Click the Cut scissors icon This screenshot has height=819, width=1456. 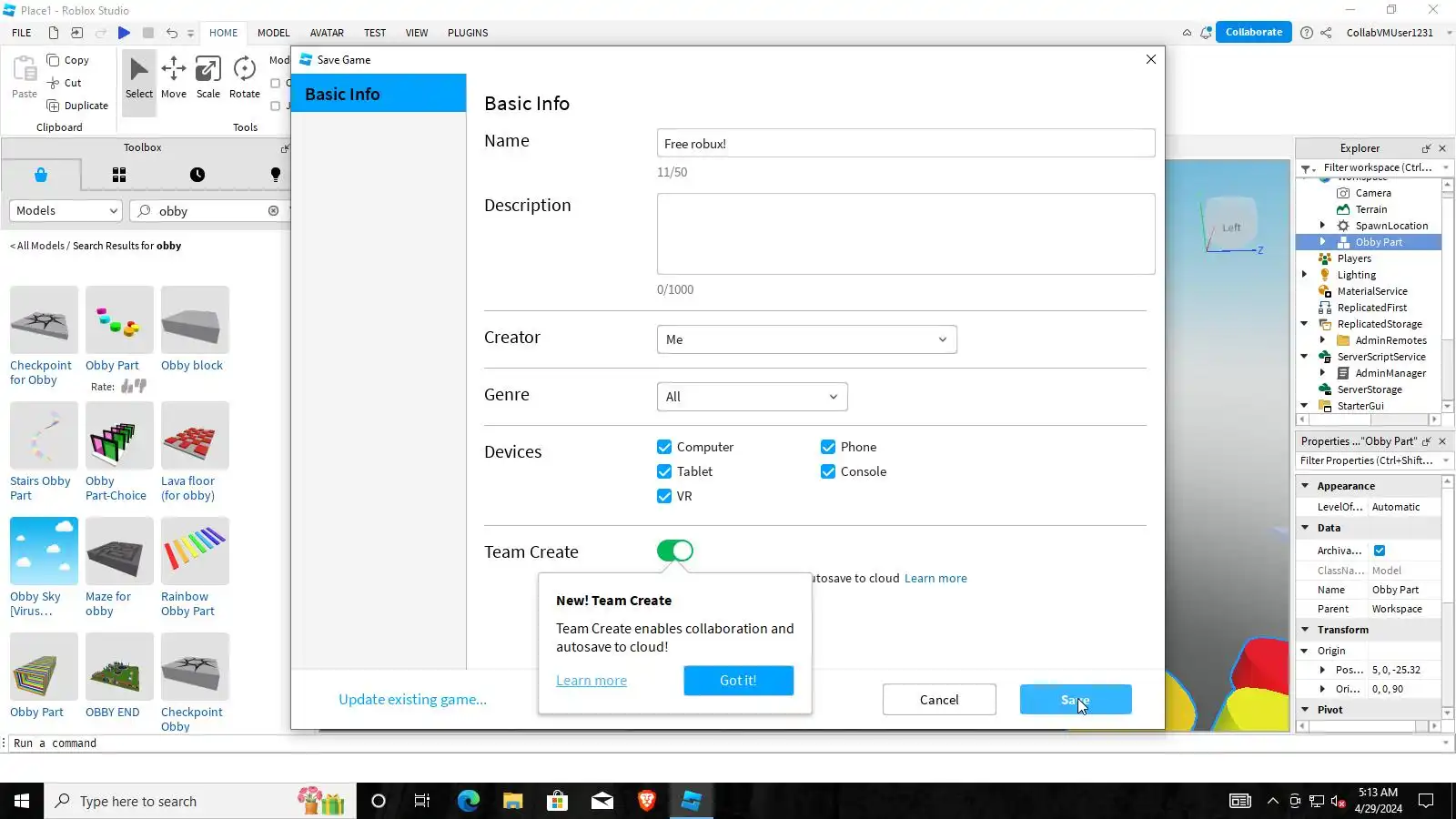pyautogui.click(x=53, y=83)
